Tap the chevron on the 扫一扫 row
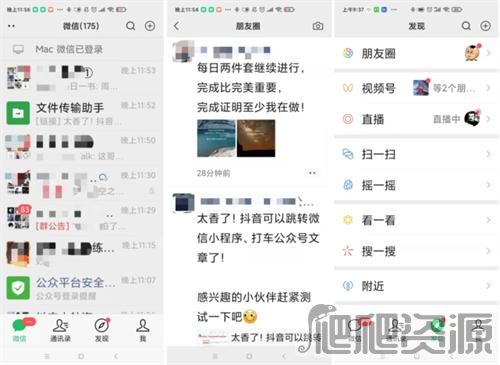The image size is (500, 365). click(488, 154)
